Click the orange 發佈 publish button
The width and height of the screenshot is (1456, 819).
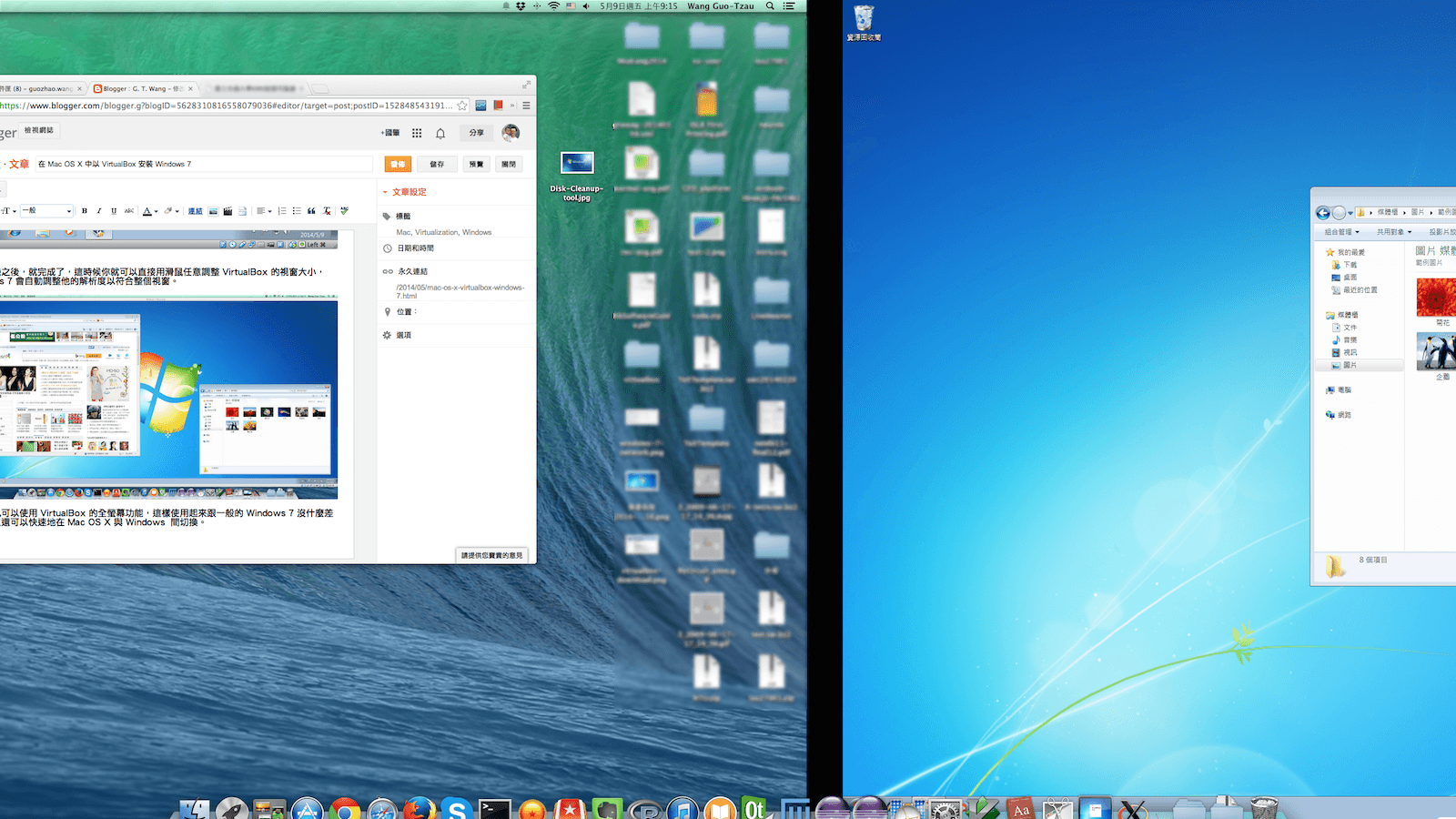[x=398, y=164]
